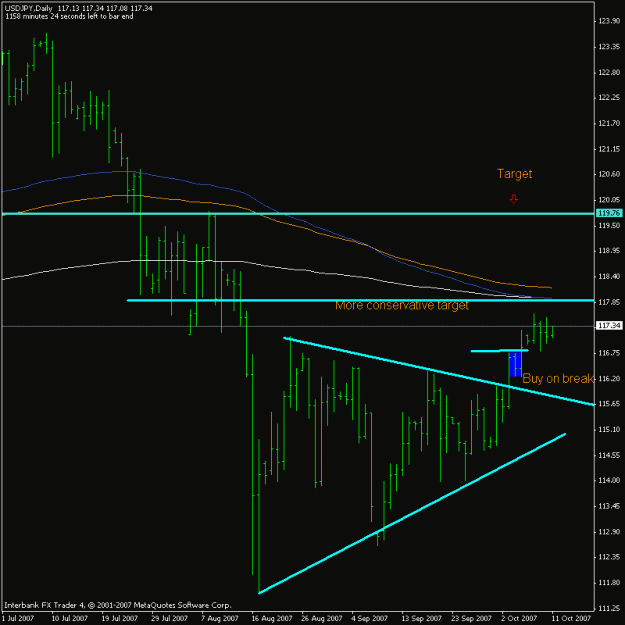Viewport: 625px width, 625px height.
Task: Click the '26 Aug 2007' date label
Action: click(x=322, y=618)
